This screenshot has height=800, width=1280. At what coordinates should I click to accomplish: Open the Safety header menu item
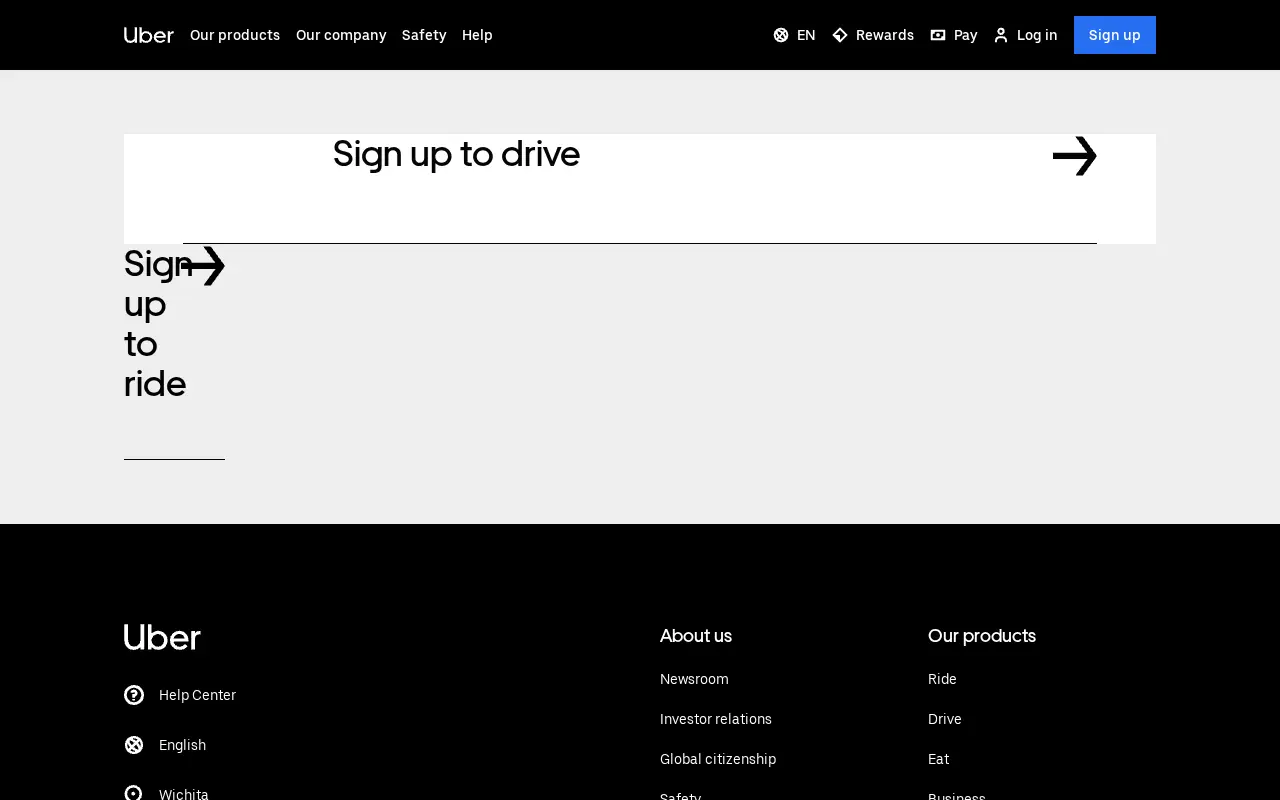point(424,35)
